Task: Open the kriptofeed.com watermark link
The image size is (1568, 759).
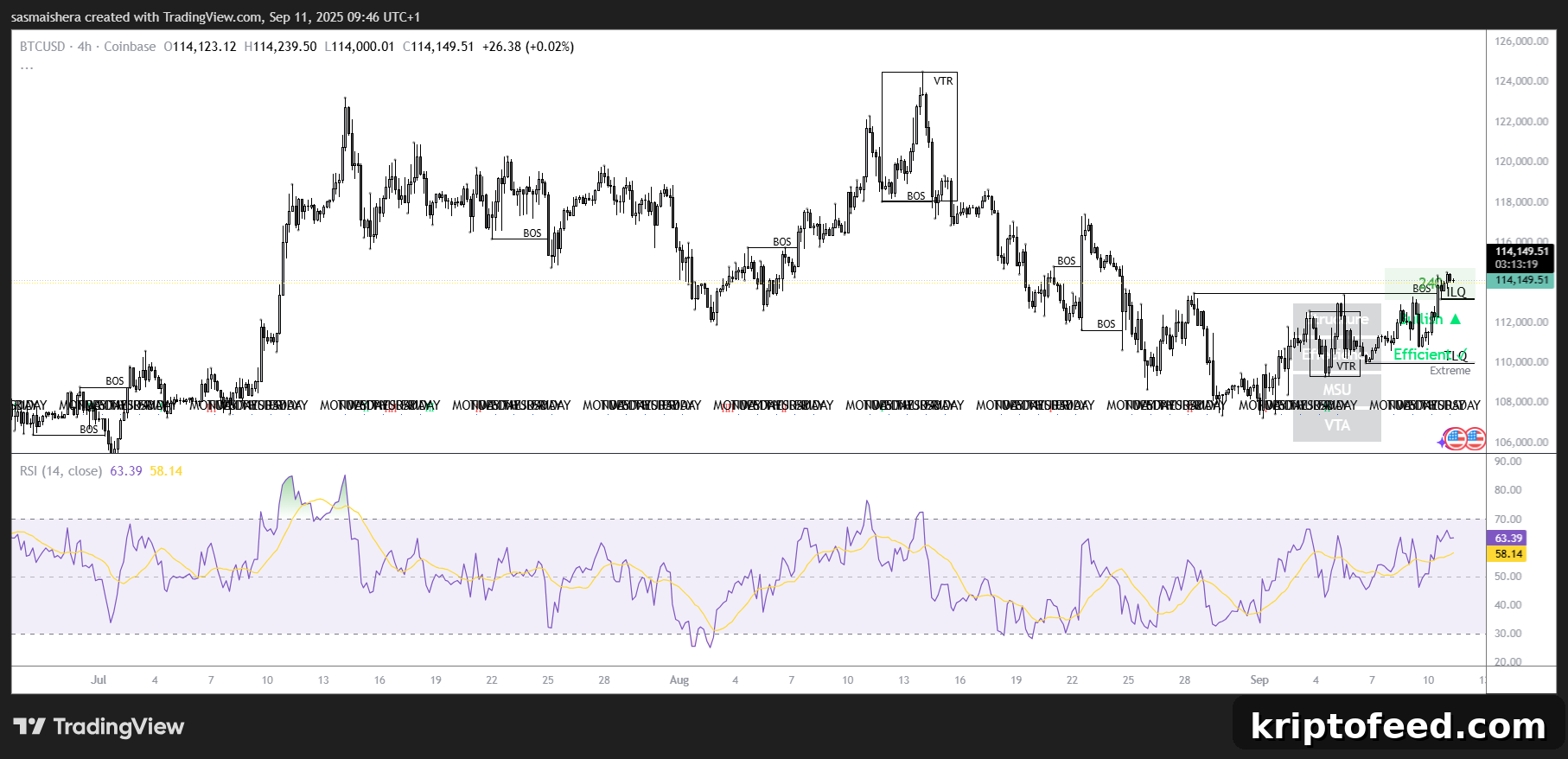Action: (1398, 726)
